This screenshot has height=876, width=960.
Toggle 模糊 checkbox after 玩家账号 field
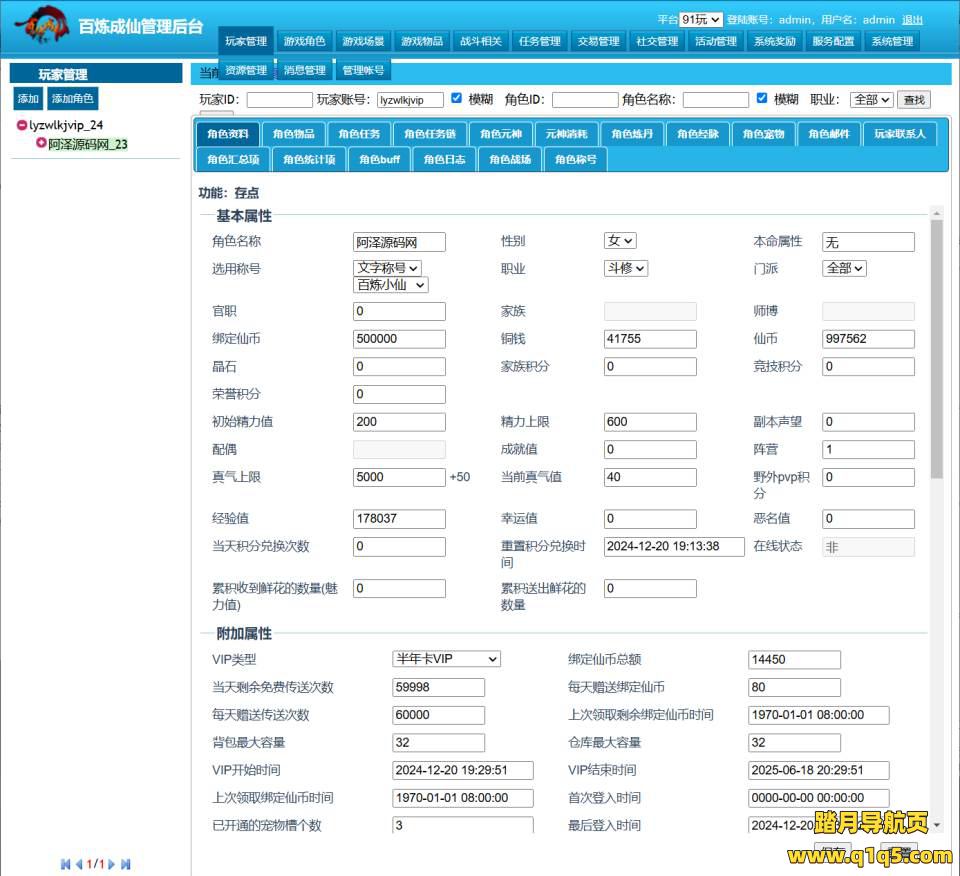click(456, 98)
